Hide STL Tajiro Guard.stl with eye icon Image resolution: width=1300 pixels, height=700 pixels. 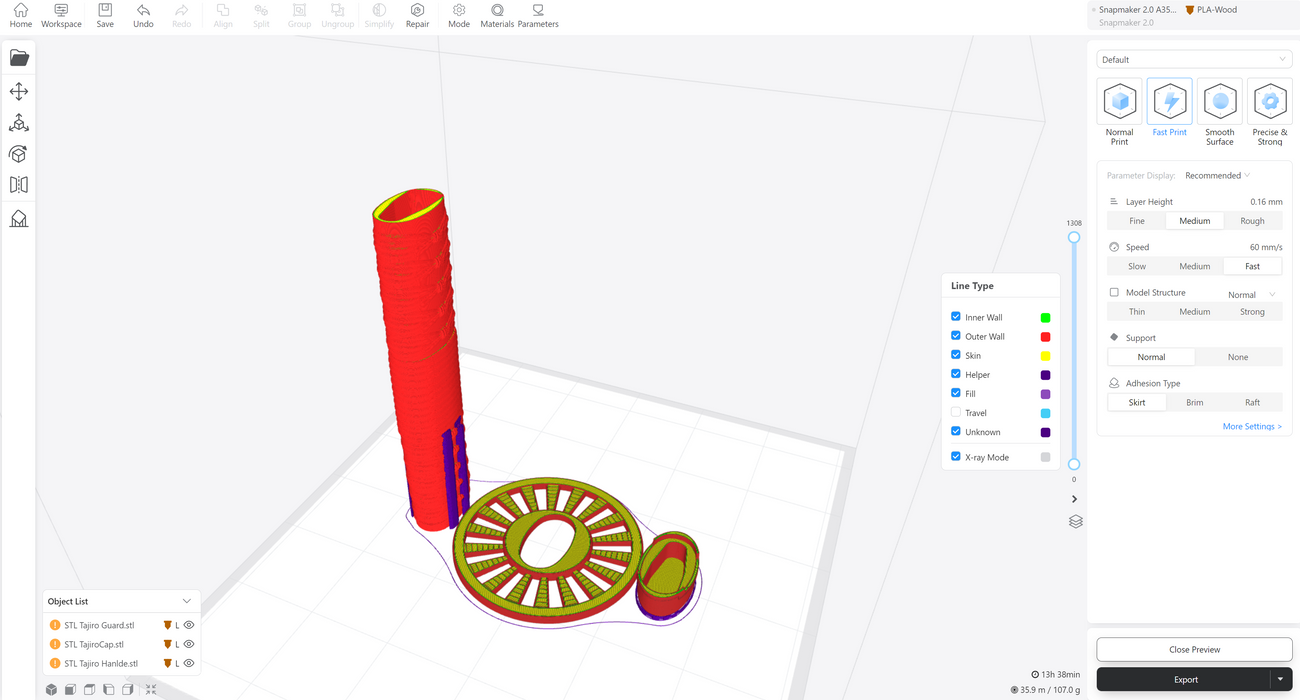point(189,625)
